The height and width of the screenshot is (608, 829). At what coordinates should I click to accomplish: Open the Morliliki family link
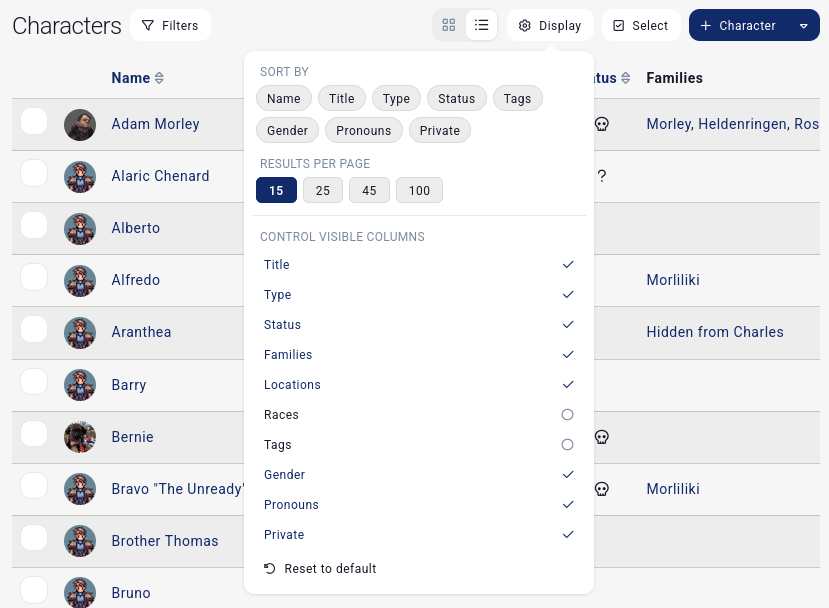673,280
